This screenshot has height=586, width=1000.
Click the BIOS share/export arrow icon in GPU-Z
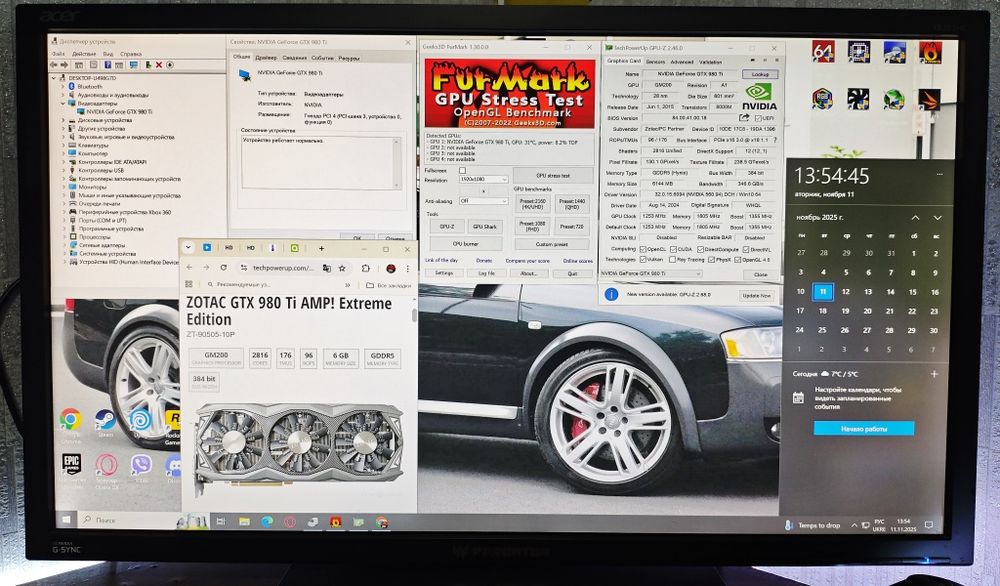click(744, 118)
